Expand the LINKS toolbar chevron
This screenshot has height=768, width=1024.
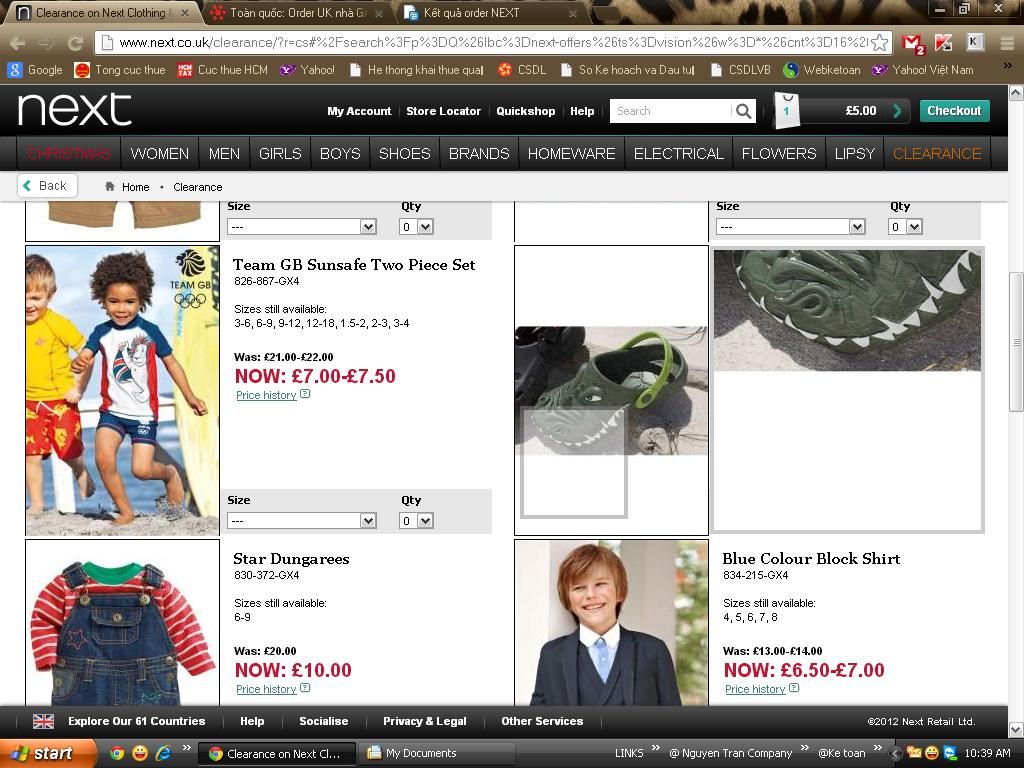[656, 748]
